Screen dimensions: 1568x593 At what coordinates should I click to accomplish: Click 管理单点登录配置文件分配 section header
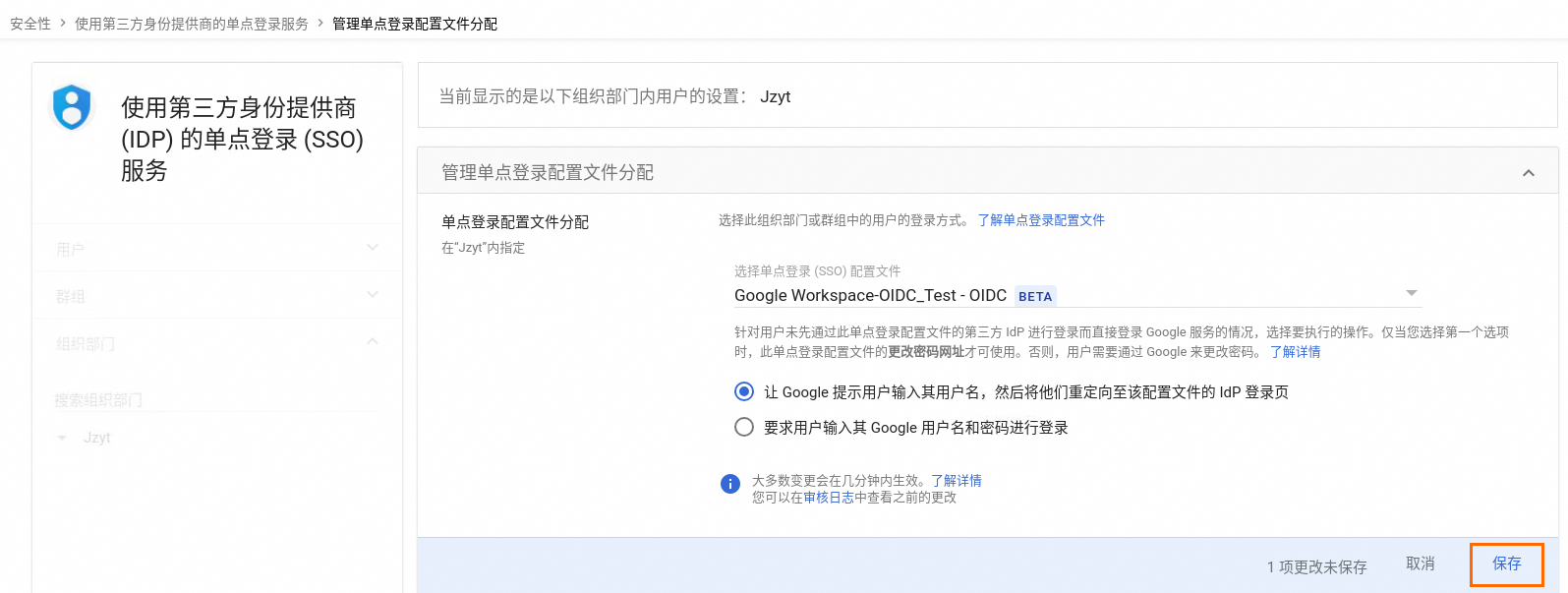(x=988, y=172)
